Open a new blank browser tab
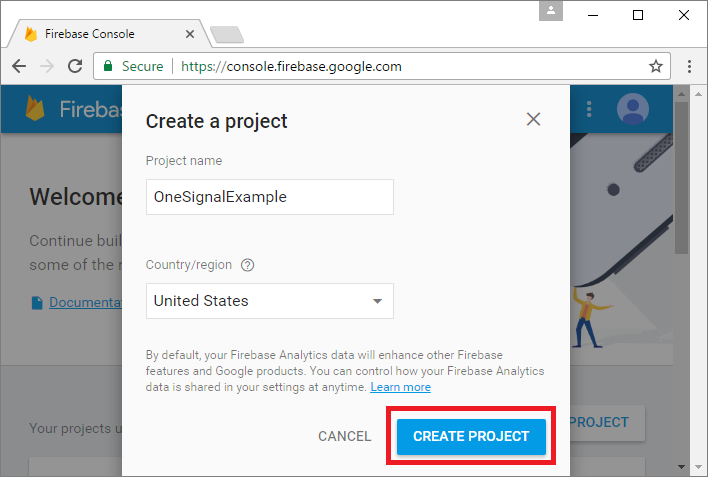This screenshot has height=477, width=708. click(x=227, y=35)
